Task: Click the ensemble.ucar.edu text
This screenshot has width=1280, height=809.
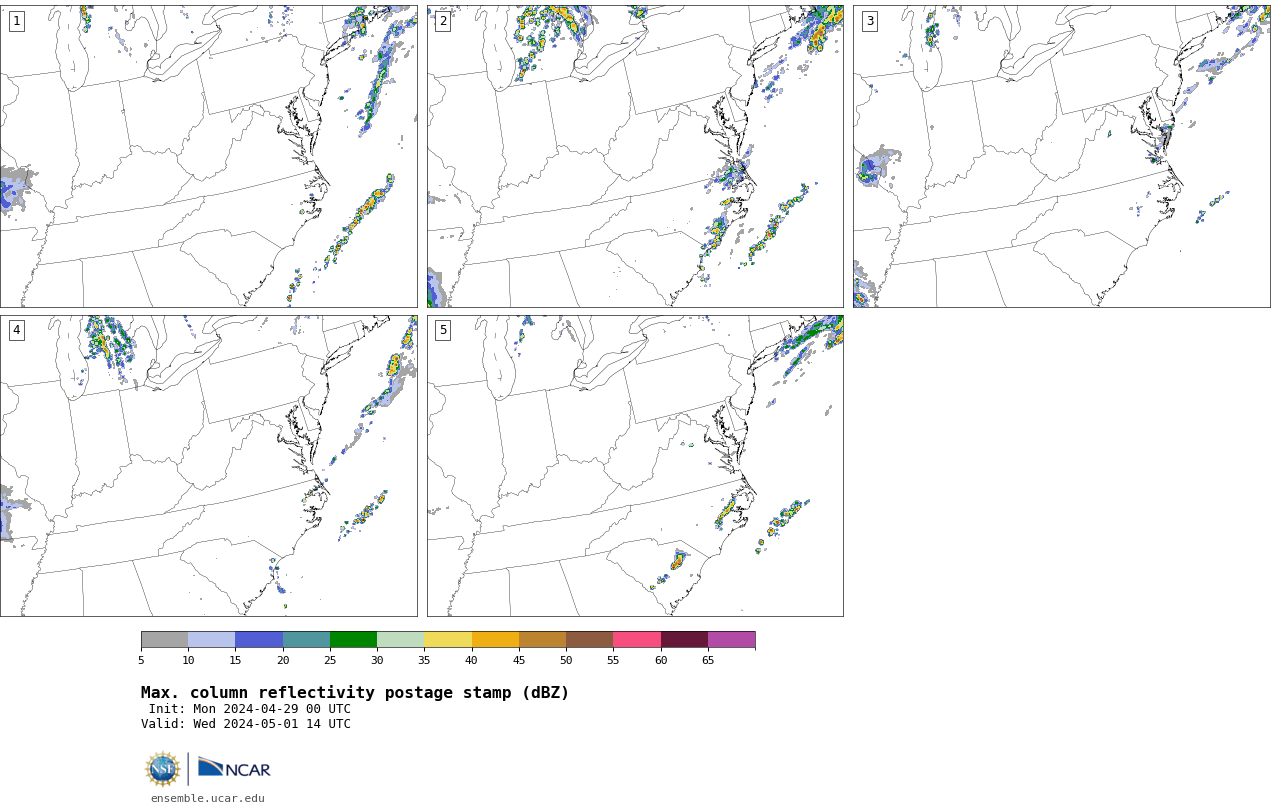Action: click(x=208, y=798)
